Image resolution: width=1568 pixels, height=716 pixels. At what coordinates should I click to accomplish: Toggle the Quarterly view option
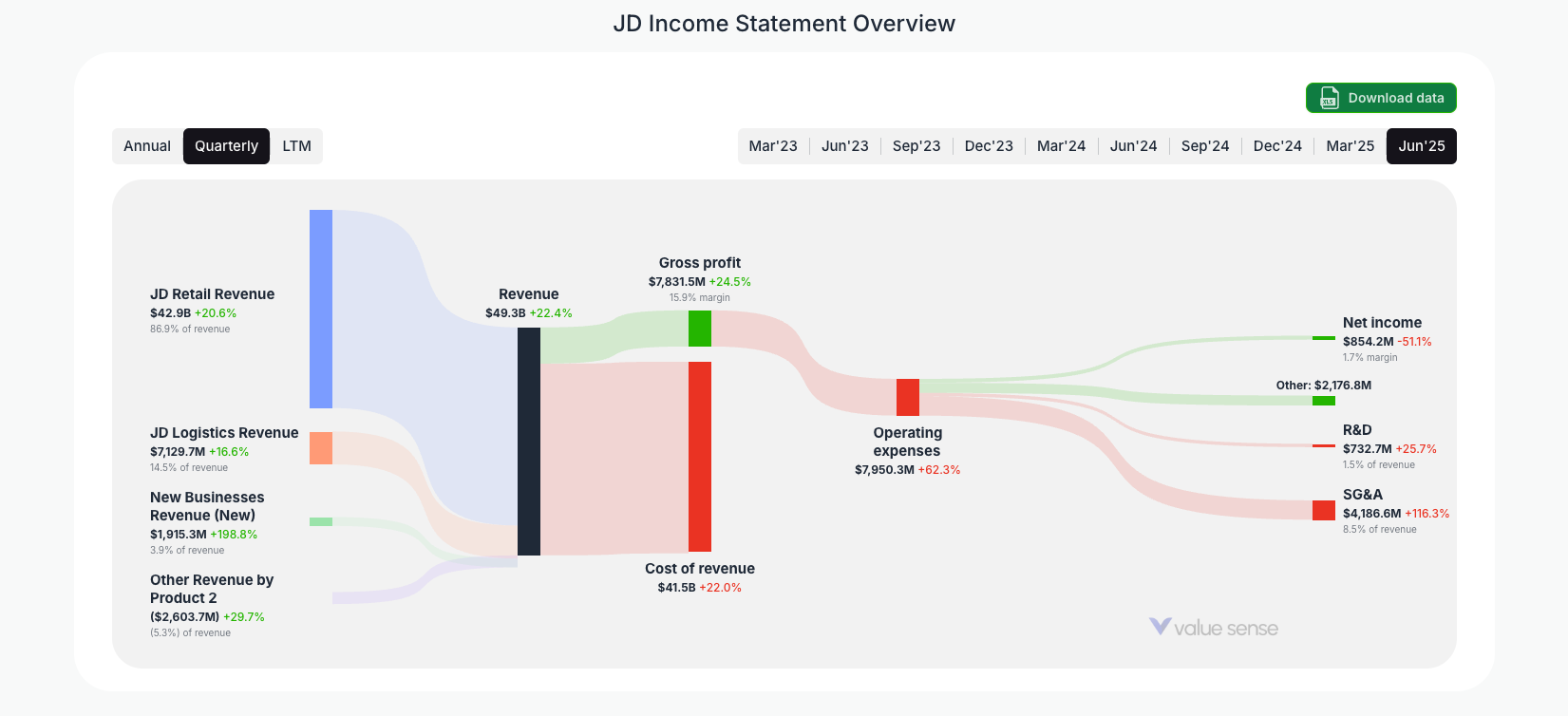226,145
